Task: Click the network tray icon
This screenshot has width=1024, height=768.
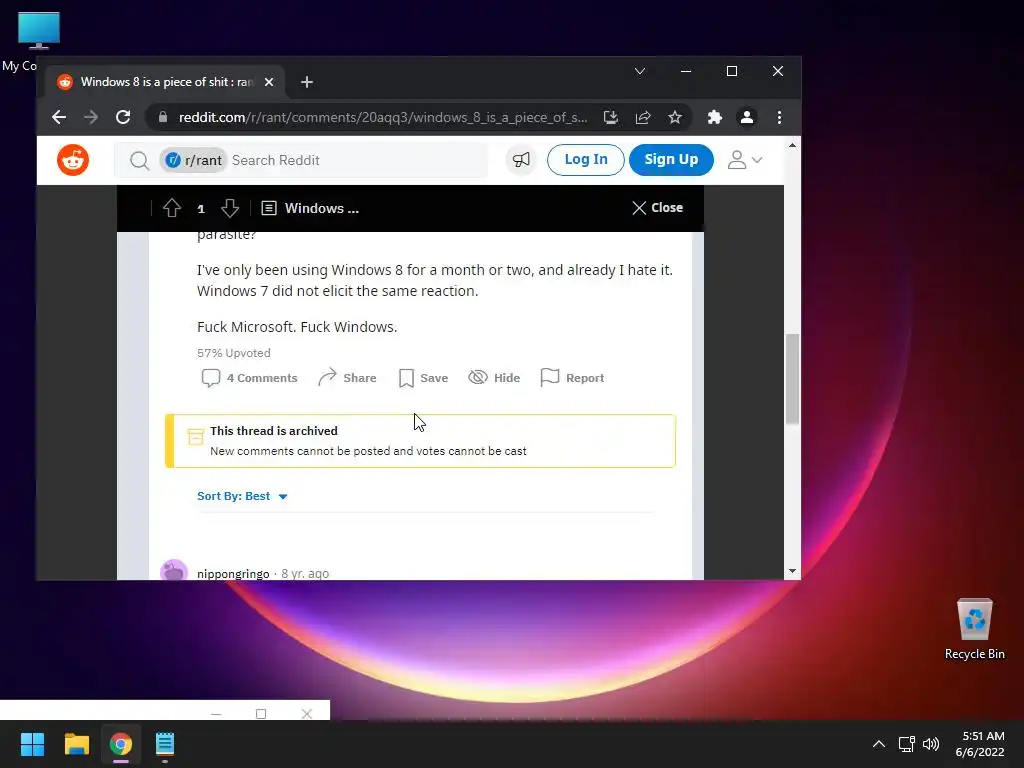Action: [x=906, y=744]
